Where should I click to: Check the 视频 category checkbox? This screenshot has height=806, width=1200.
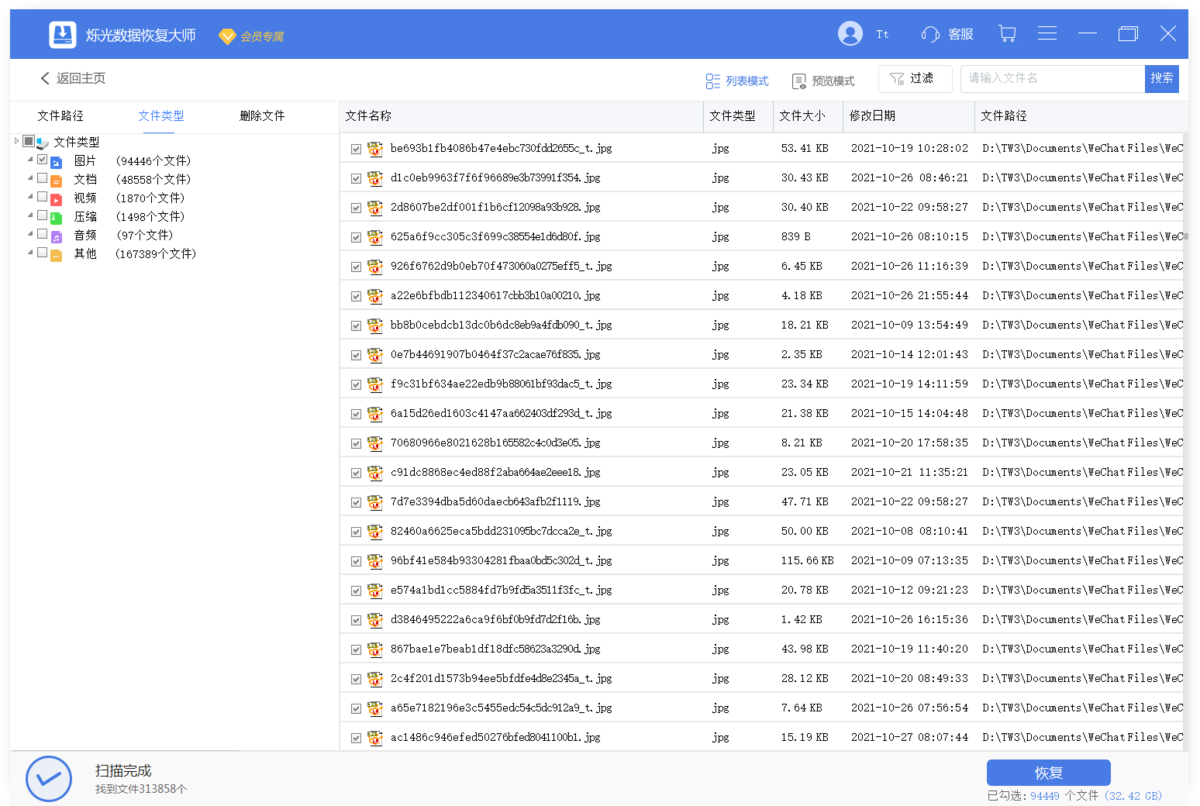point(42,197)
